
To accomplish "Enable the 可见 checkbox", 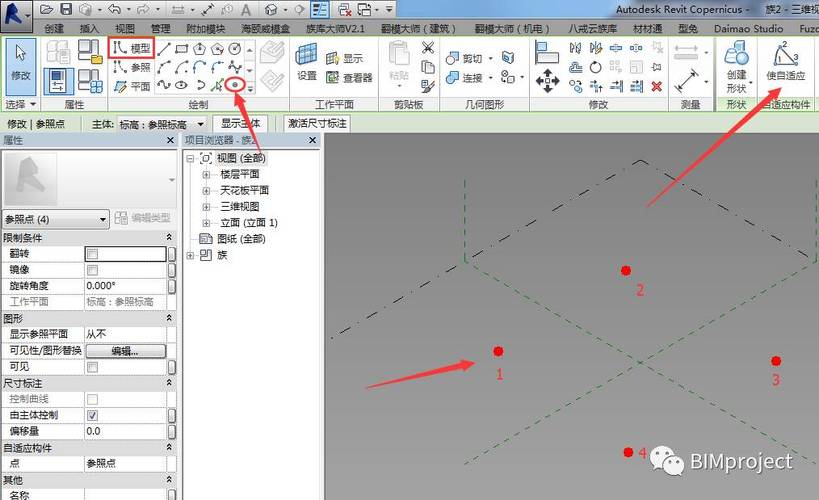I will tap(92, 367).
